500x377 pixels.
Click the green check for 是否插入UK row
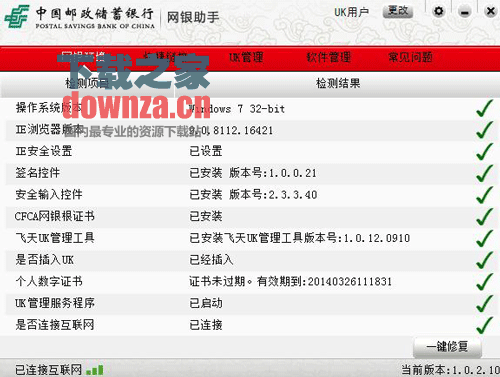click(485, 260)
